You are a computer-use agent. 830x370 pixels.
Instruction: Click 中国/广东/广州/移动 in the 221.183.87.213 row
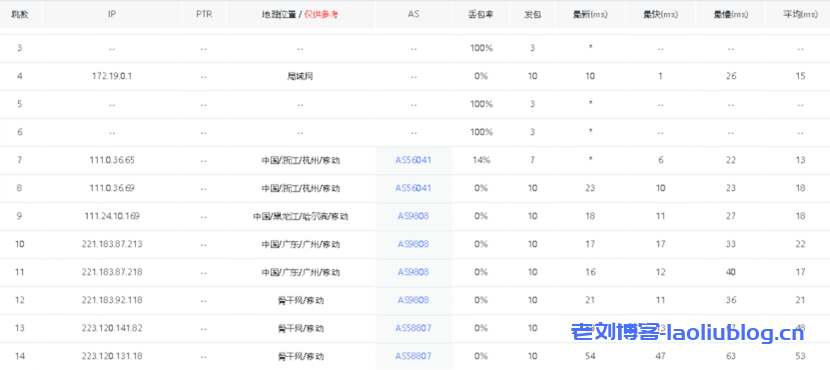point(300,244)
